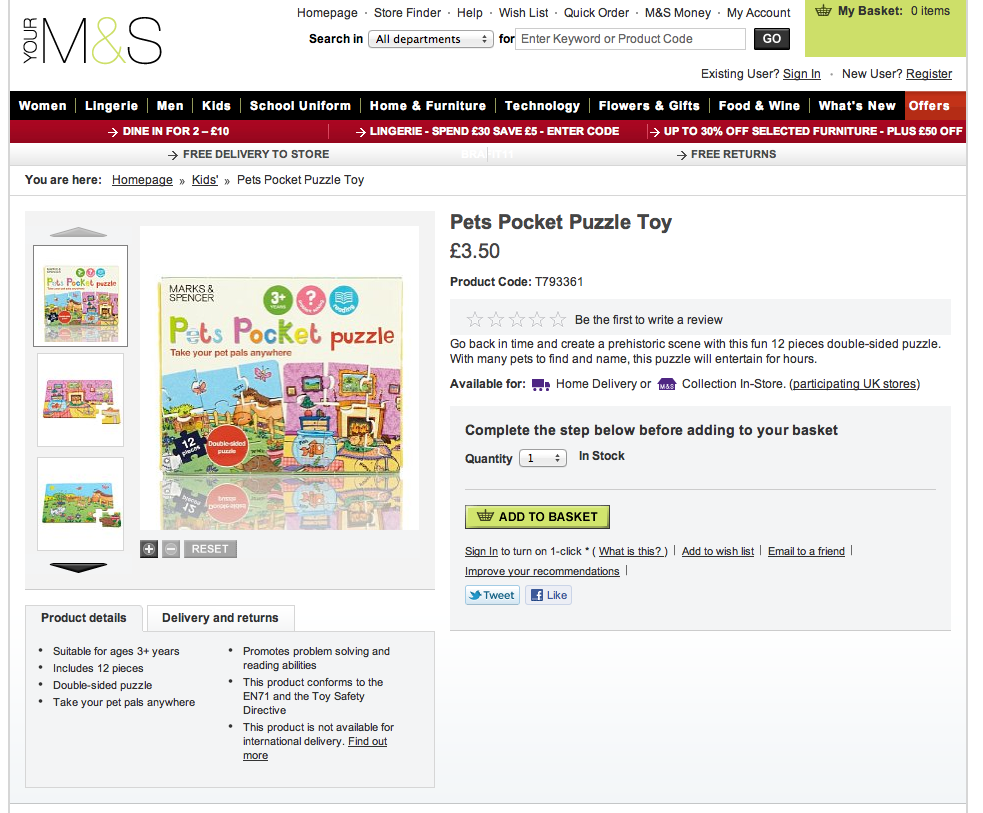Click the Facebook Like button
983x813 pixels.
coord(549,595)
